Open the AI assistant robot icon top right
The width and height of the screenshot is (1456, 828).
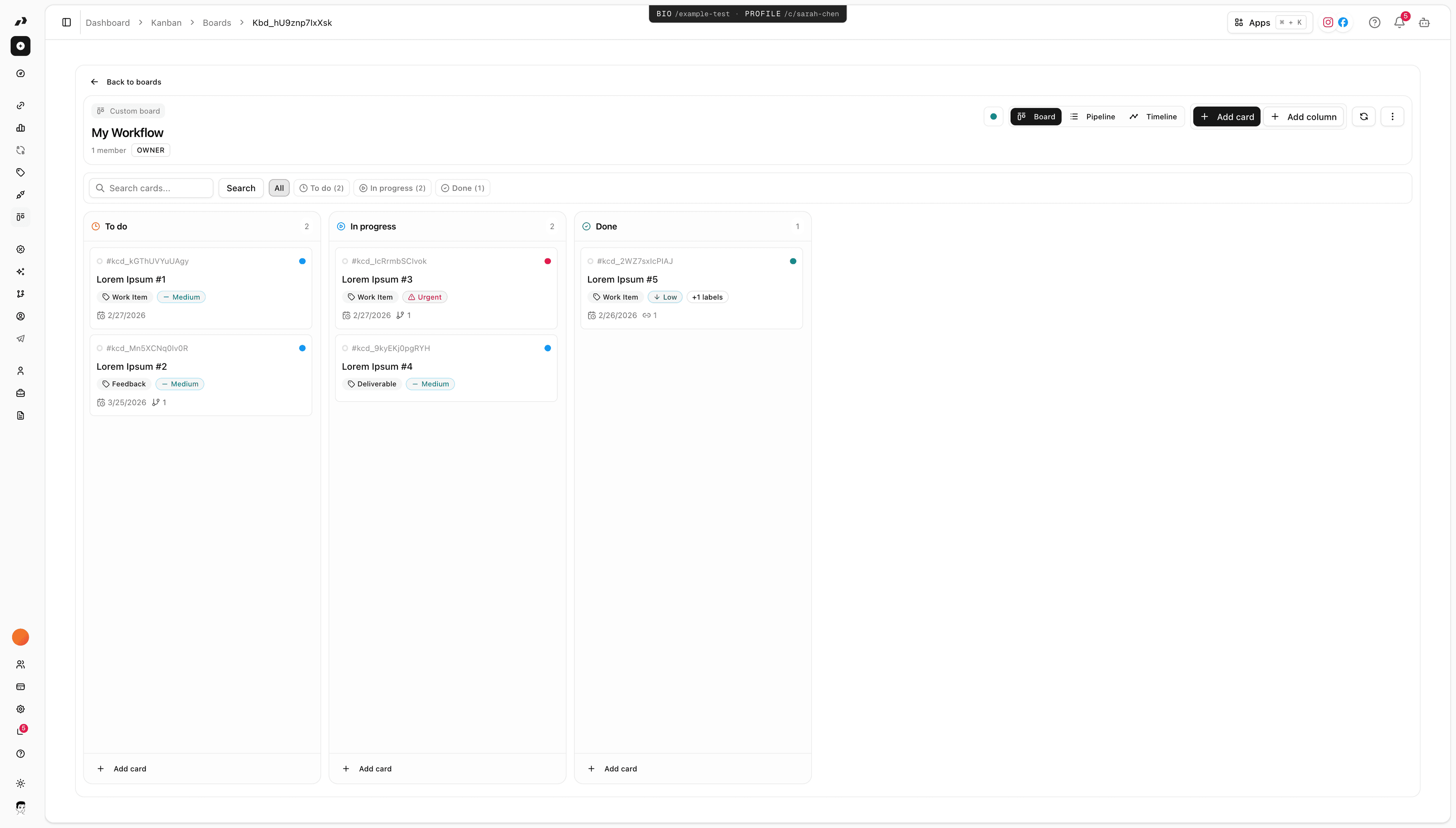[1424, 23]
